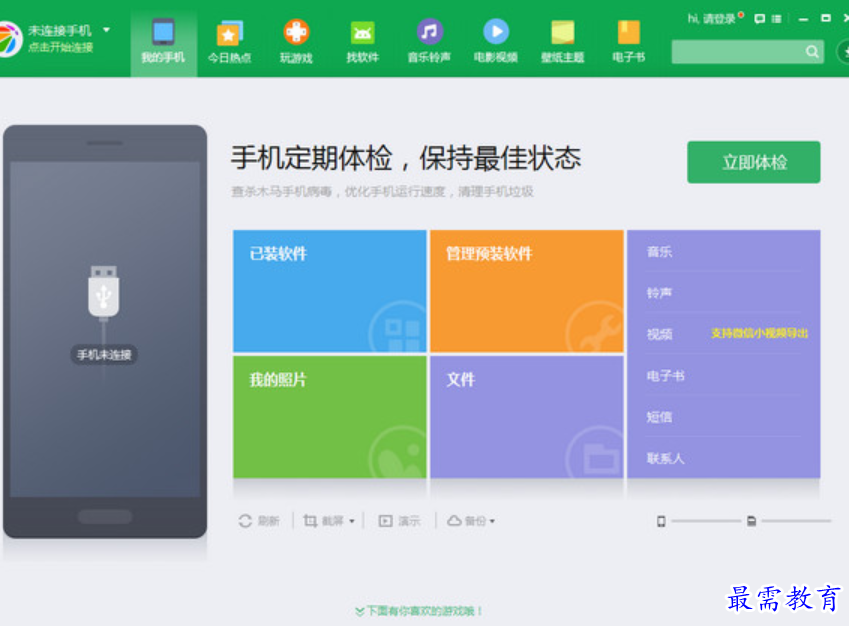Viewport: 849px width, 630px height.
Task: Open the 管理预装软件 tile
Action: [527, 291]
